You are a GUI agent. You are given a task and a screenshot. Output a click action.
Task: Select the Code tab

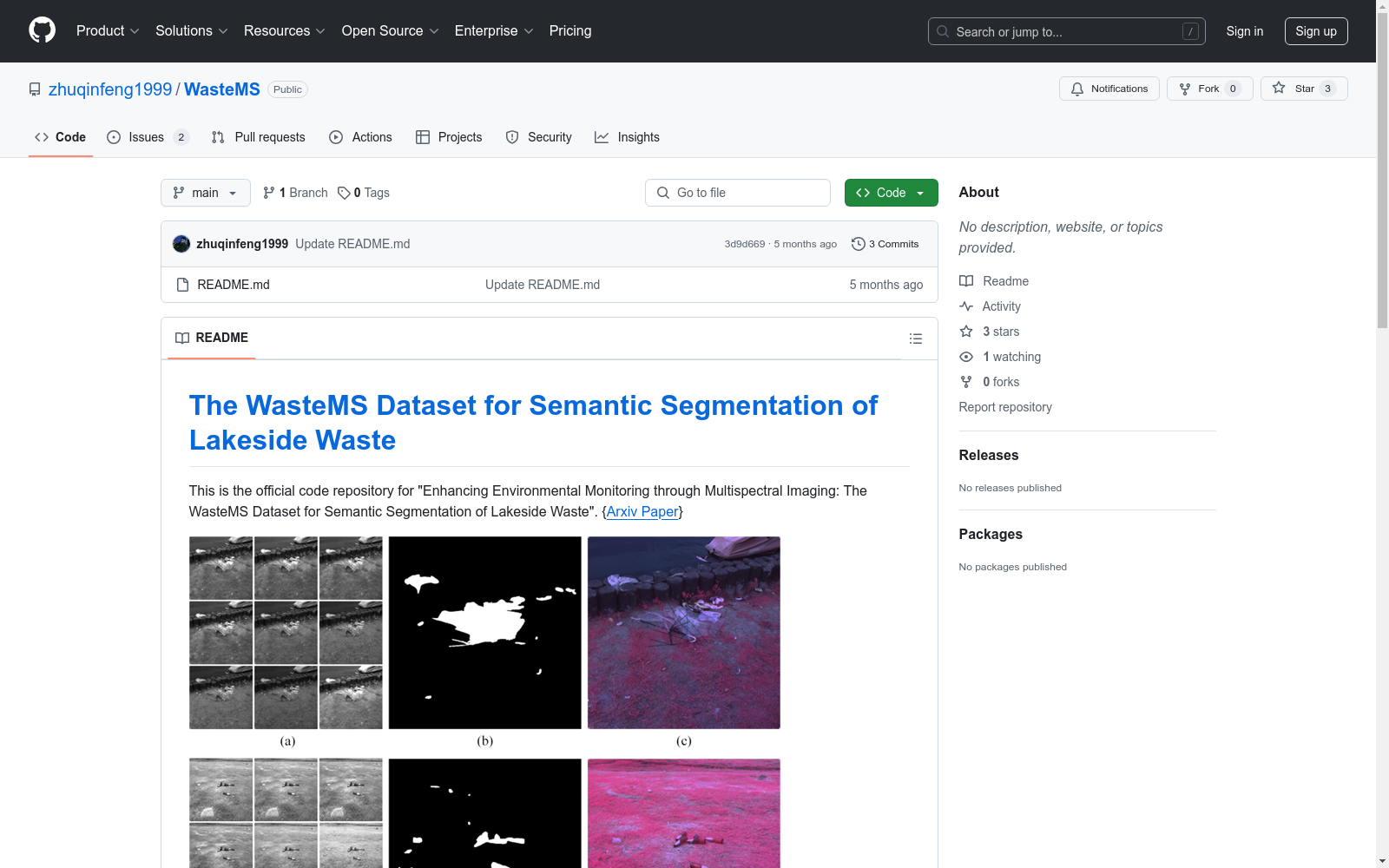point(61,137)
